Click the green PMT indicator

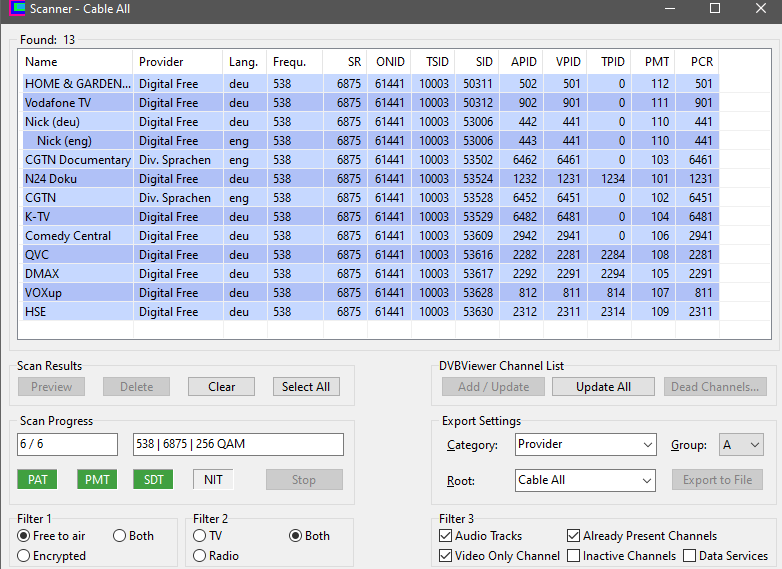click(97, 479)
